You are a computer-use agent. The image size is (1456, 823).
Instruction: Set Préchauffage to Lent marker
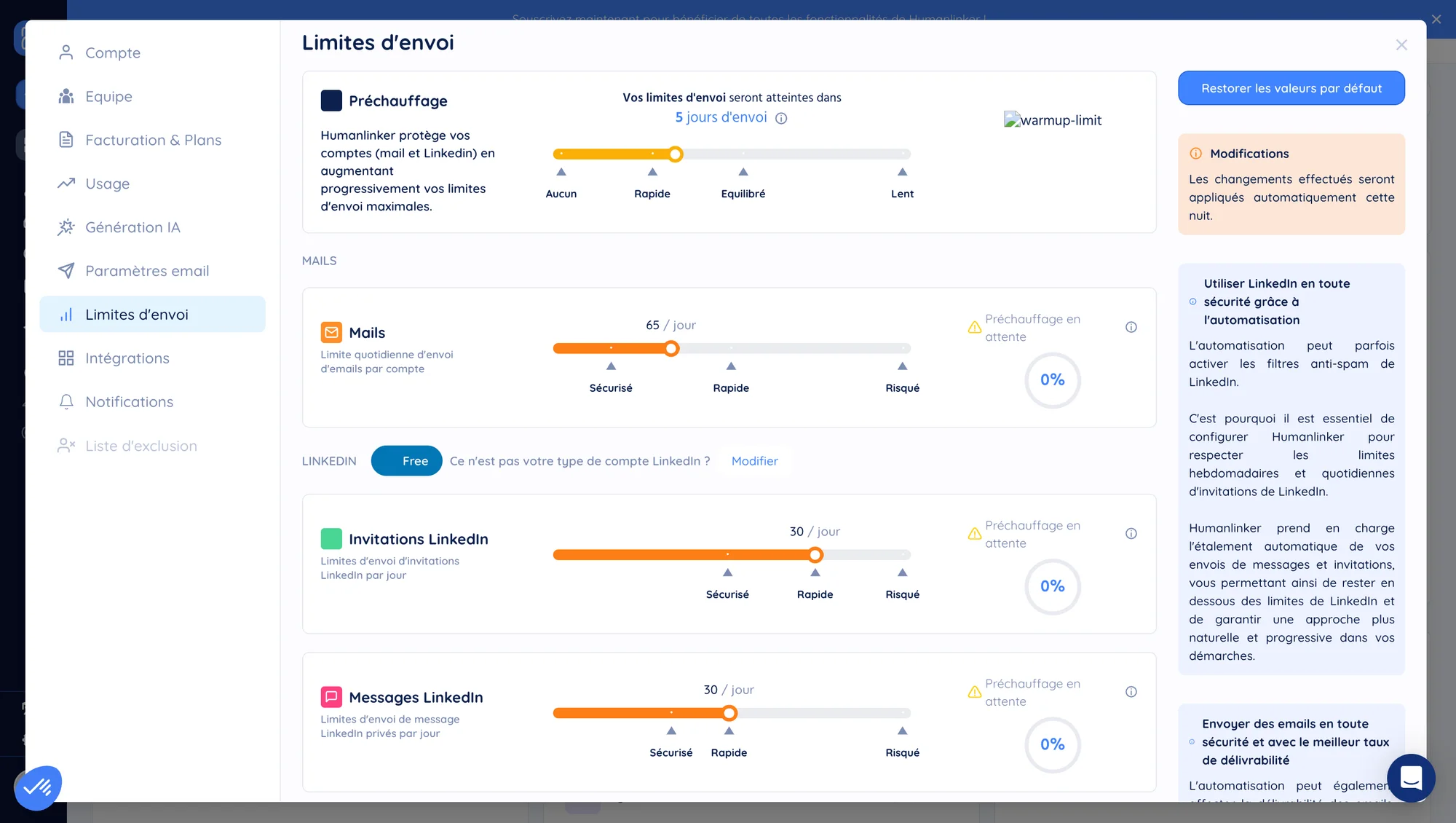pos(903,173)
